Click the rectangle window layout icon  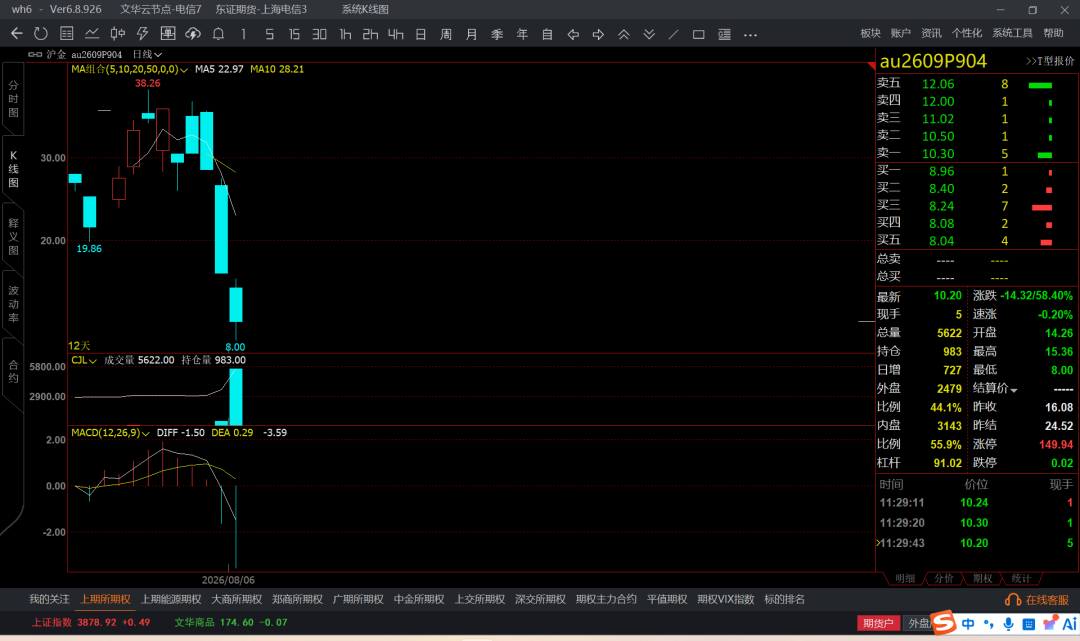[698, 34]
